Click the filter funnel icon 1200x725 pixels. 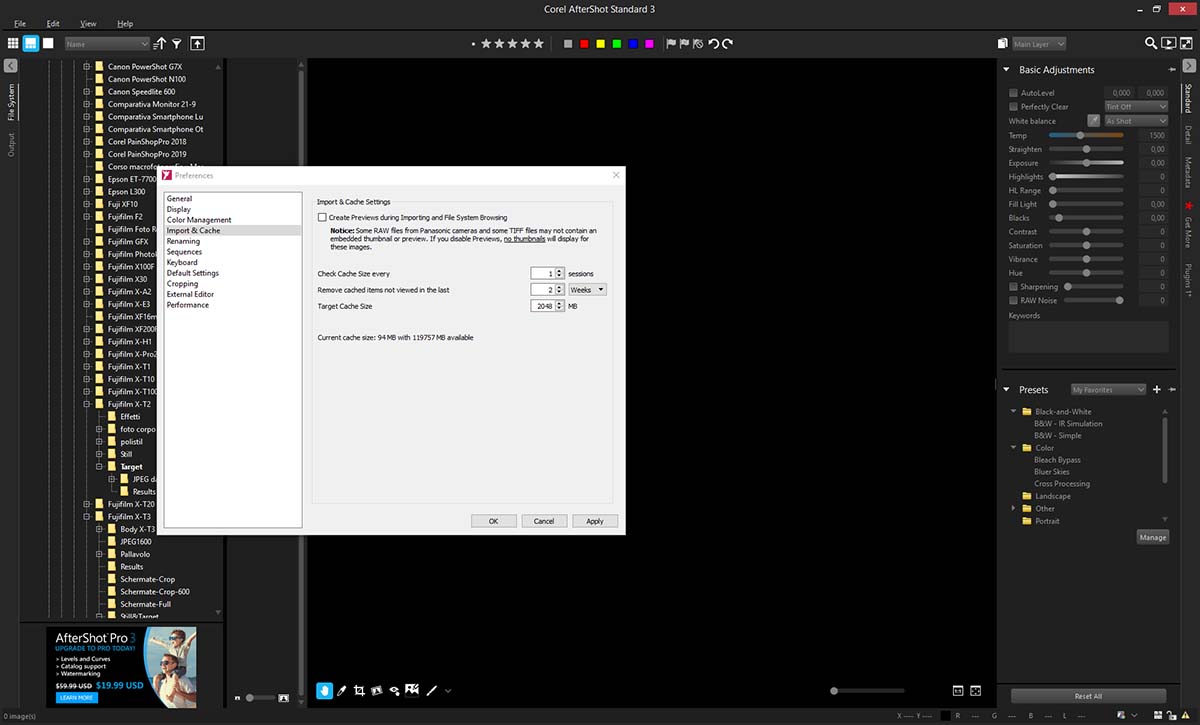(177, 44)
